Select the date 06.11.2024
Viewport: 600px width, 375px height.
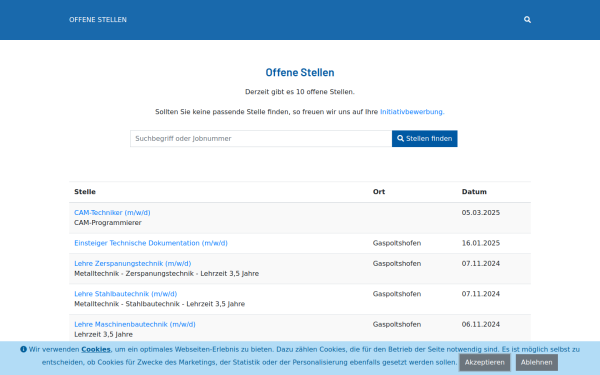click(x=481, y=324)
